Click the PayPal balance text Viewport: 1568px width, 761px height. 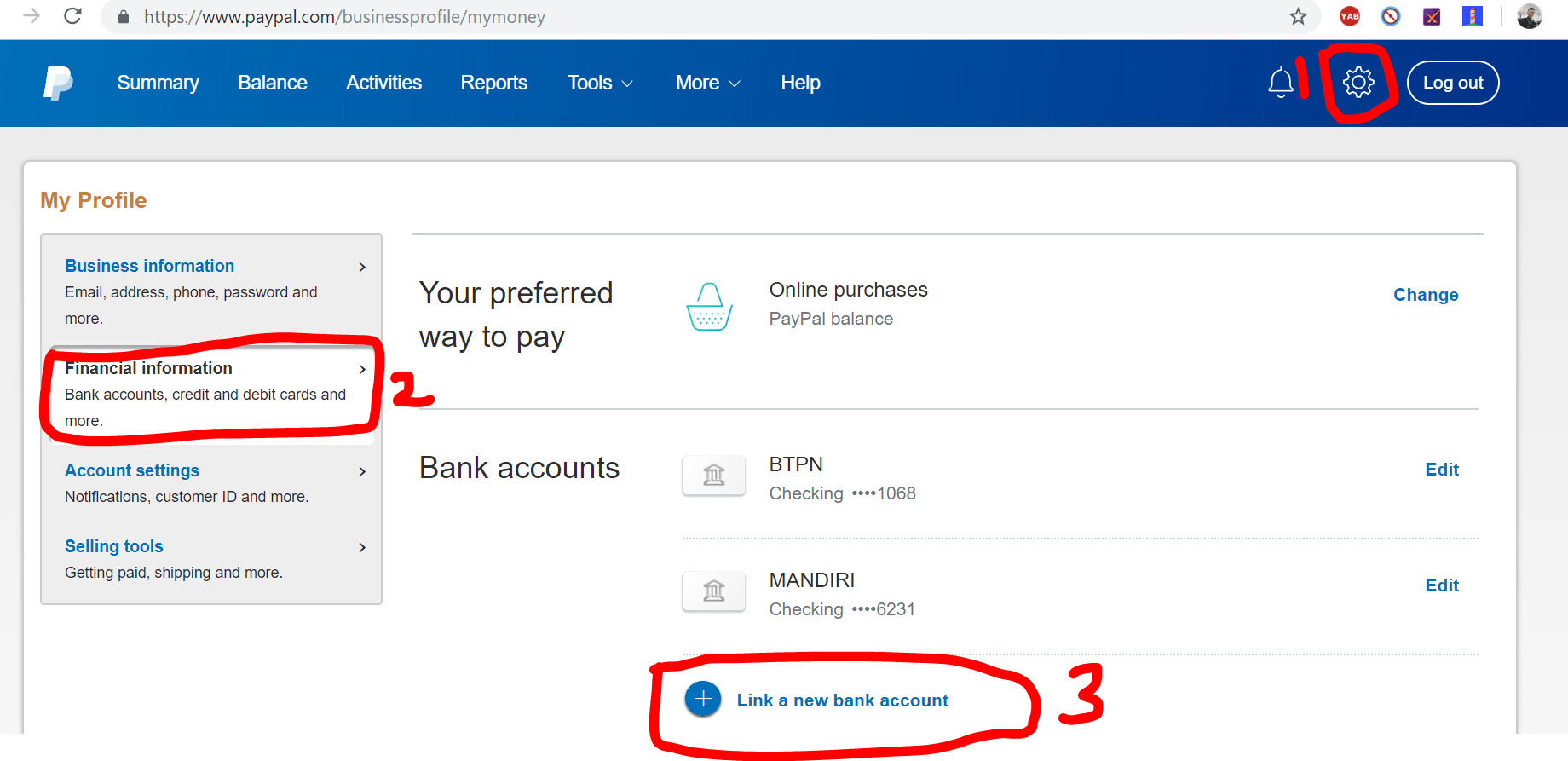[x=831, y=319]
